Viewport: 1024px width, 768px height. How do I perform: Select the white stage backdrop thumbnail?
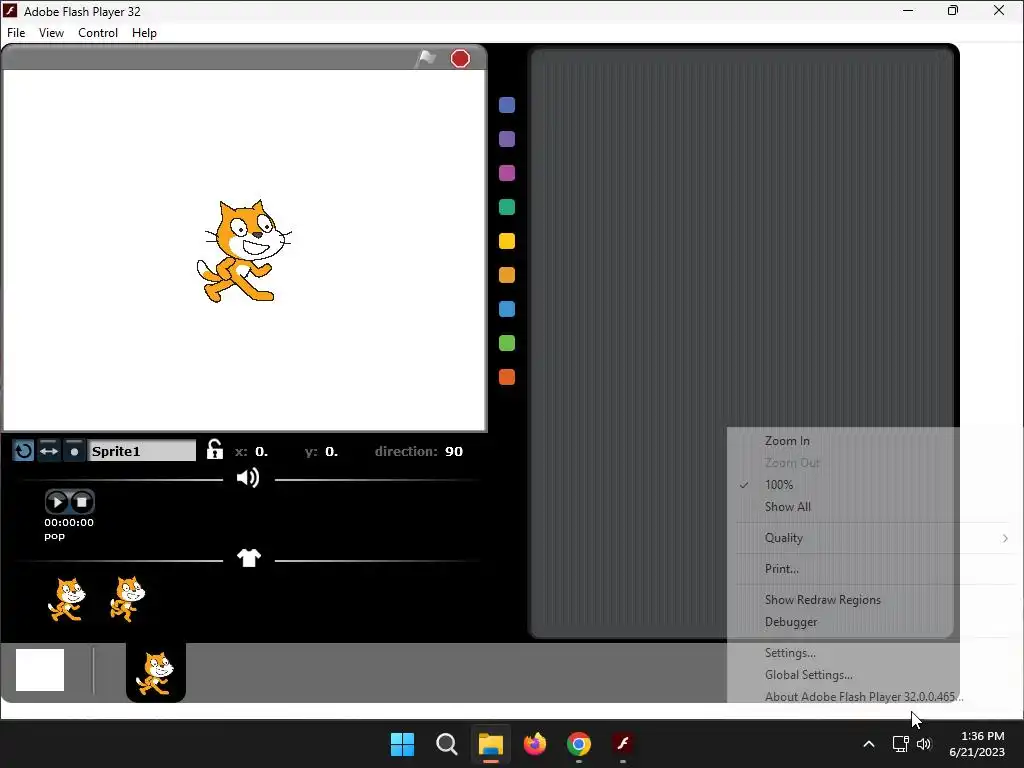pyautogui.click(x=40, y=669)
